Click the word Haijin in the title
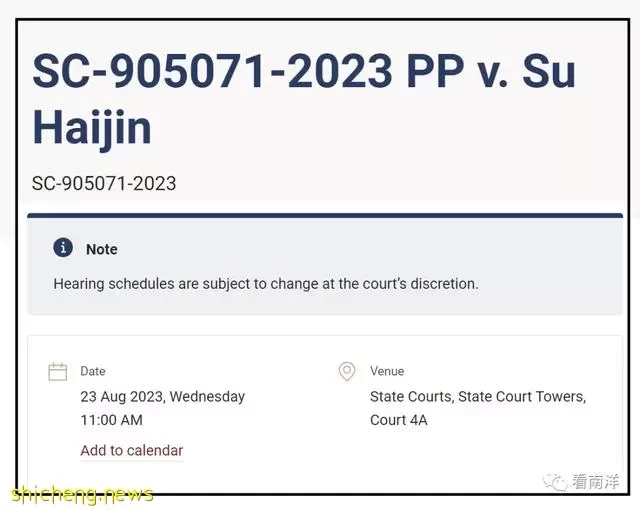 (92, 129)
